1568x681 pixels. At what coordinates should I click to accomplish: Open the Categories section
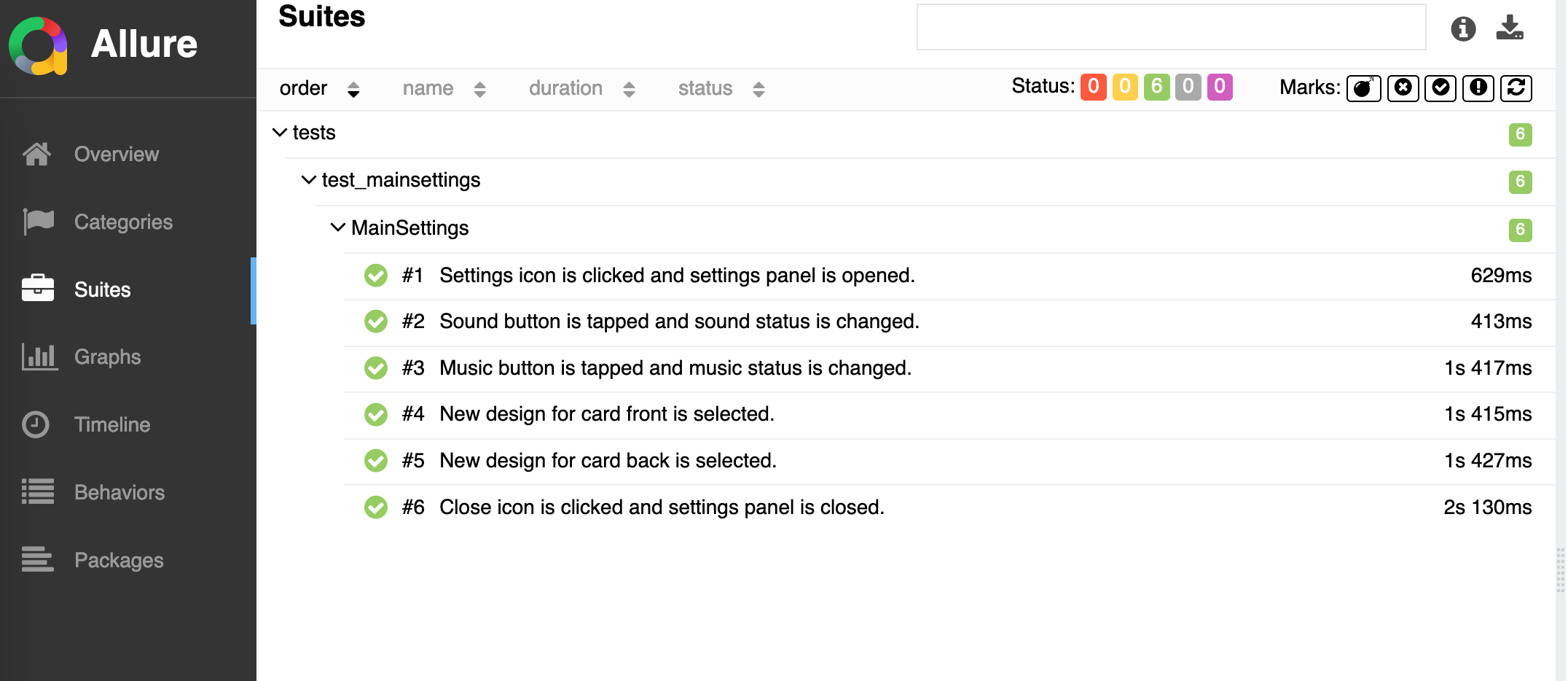pos(123,222)
